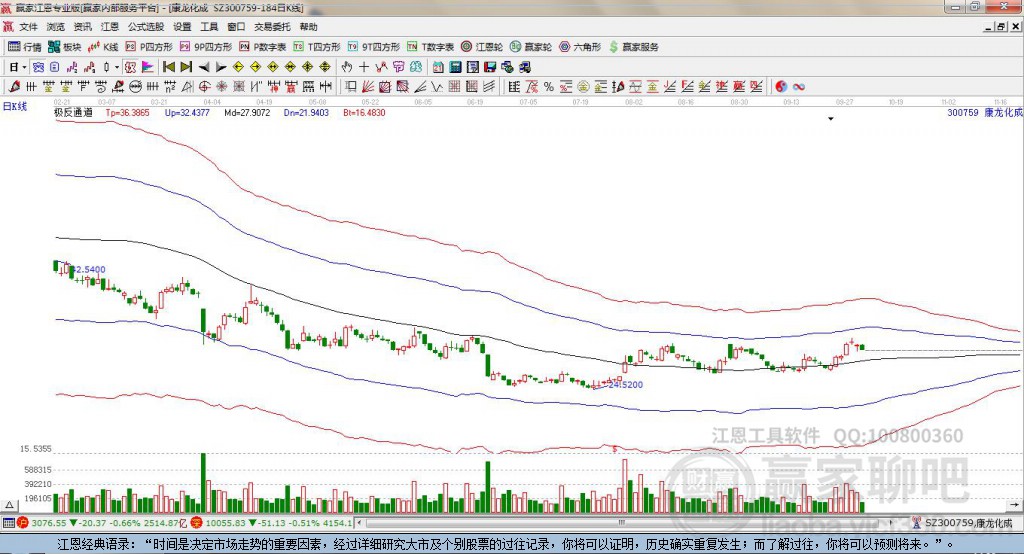Click the table icon in status bar

[8, 523]
